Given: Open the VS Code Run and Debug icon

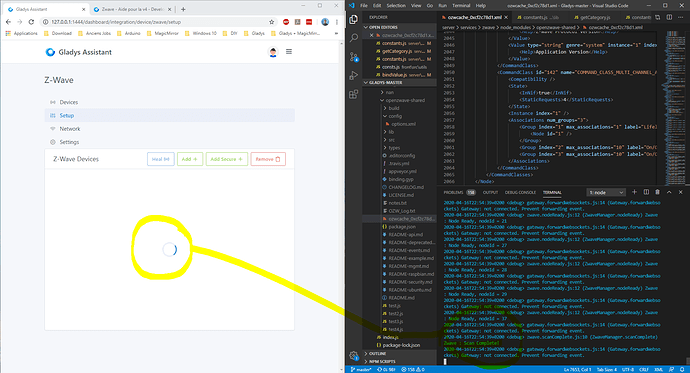Looking at the screenshot, I should click(x=353, y=76).
